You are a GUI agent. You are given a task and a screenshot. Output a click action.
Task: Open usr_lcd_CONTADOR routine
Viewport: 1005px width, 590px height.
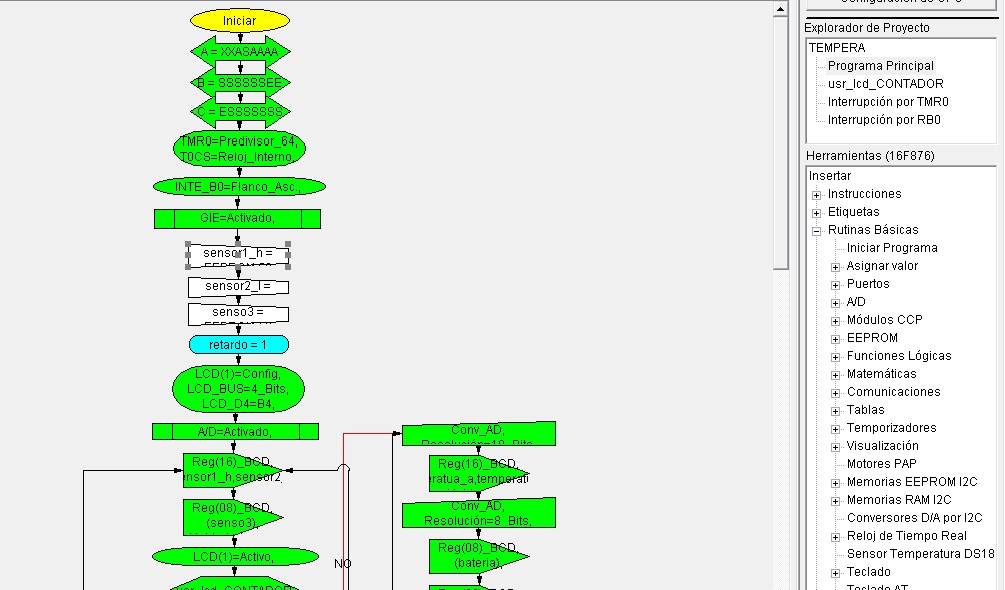coord(885,83)
